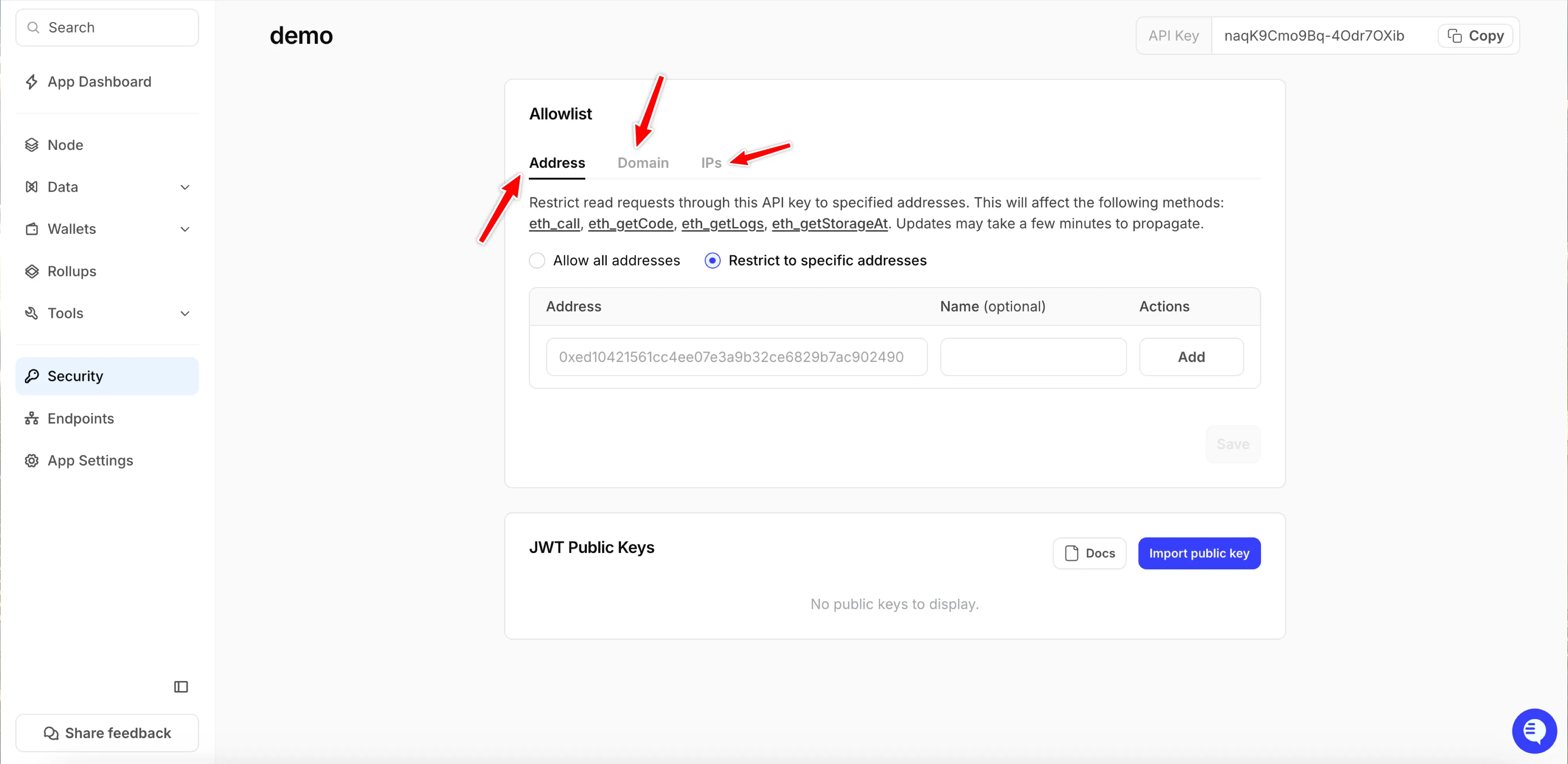Image resolution: width=1568 pixels, height=764 pixels.
Task: Open the eth_getLogs method link
Action: tap(722, 224)
